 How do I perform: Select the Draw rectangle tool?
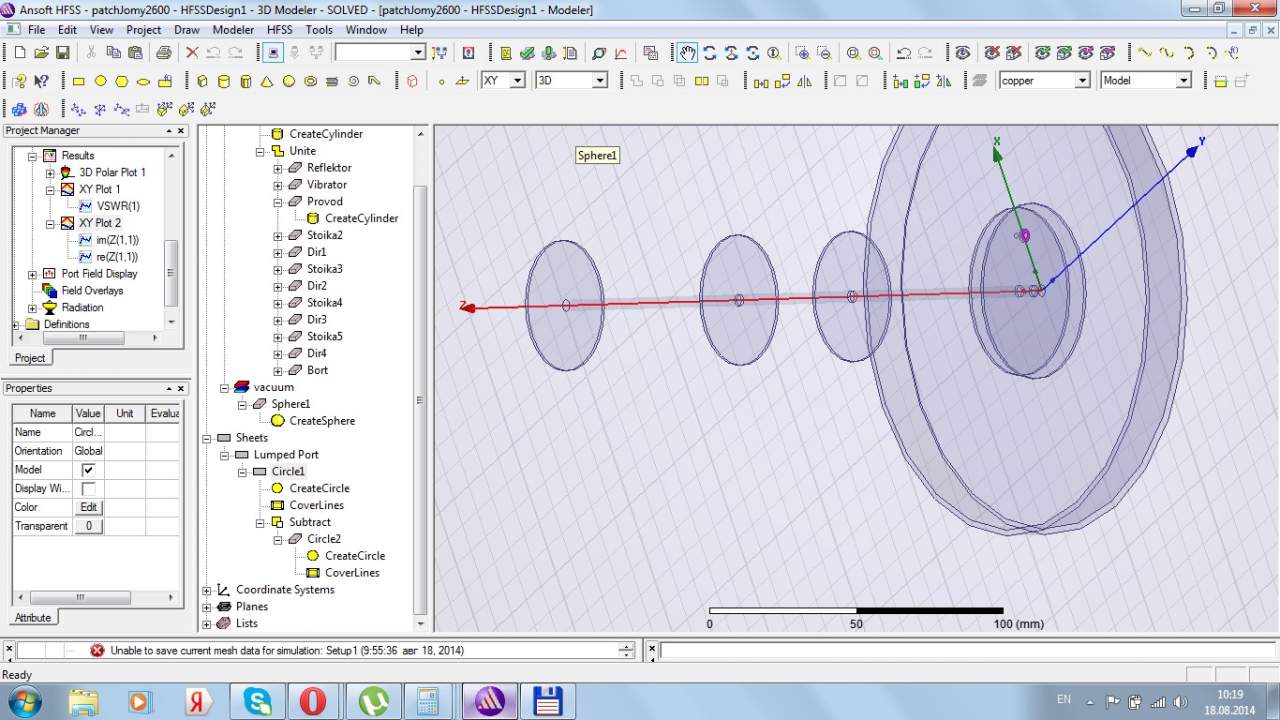click(79, 81)
